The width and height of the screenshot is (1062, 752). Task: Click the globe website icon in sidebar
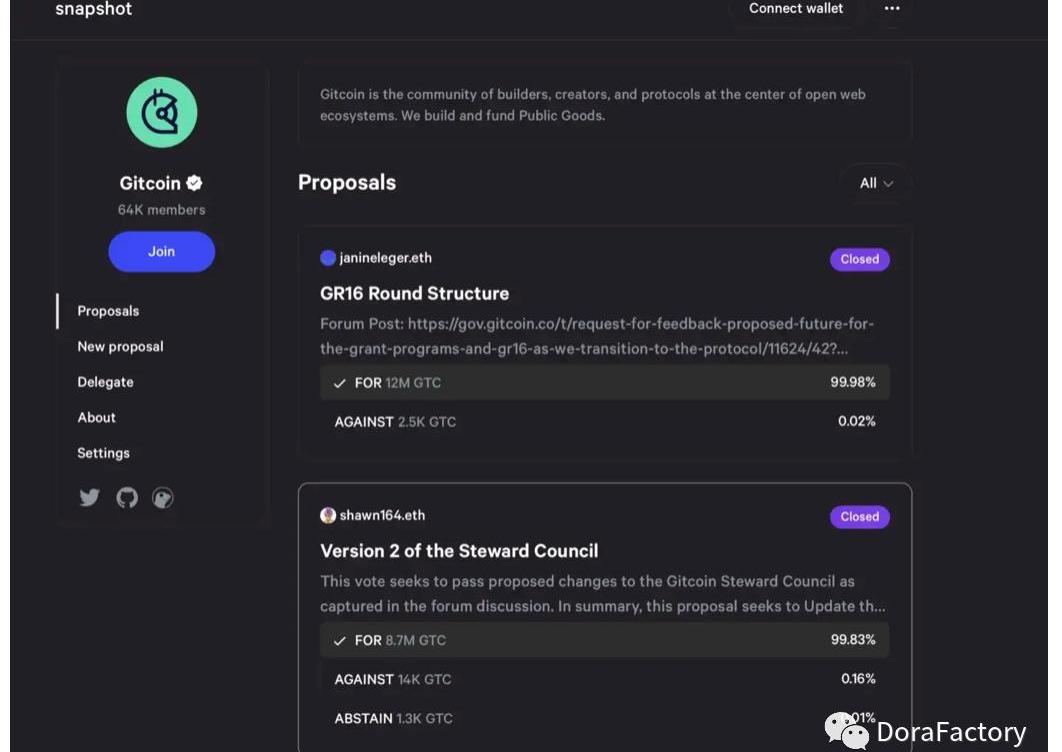pos(163,497)
